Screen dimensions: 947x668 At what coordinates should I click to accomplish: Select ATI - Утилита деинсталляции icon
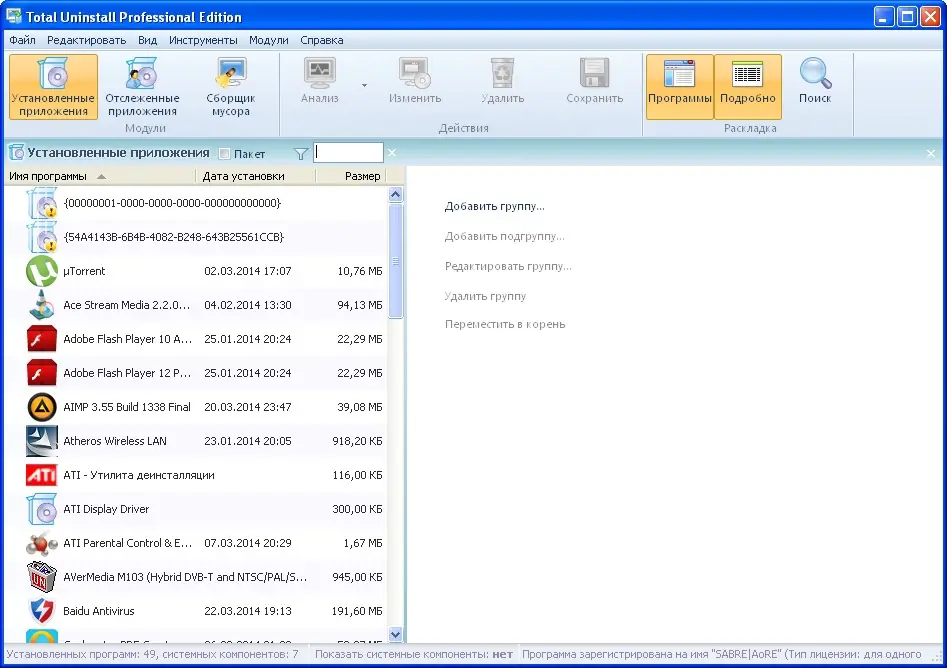42,475
